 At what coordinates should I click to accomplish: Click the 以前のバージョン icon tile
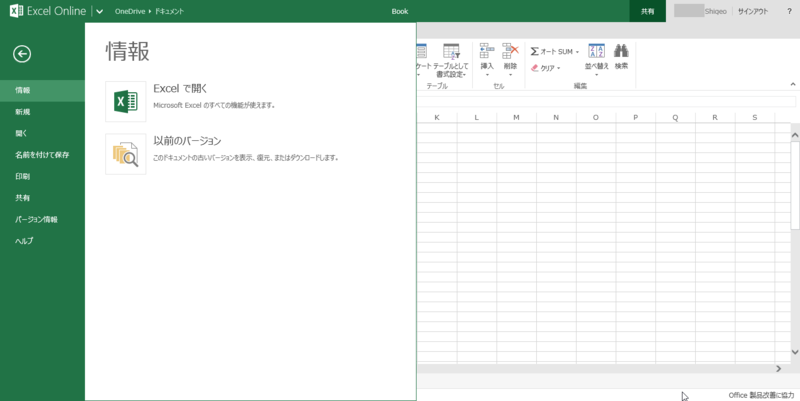click(x=126, y=154)
